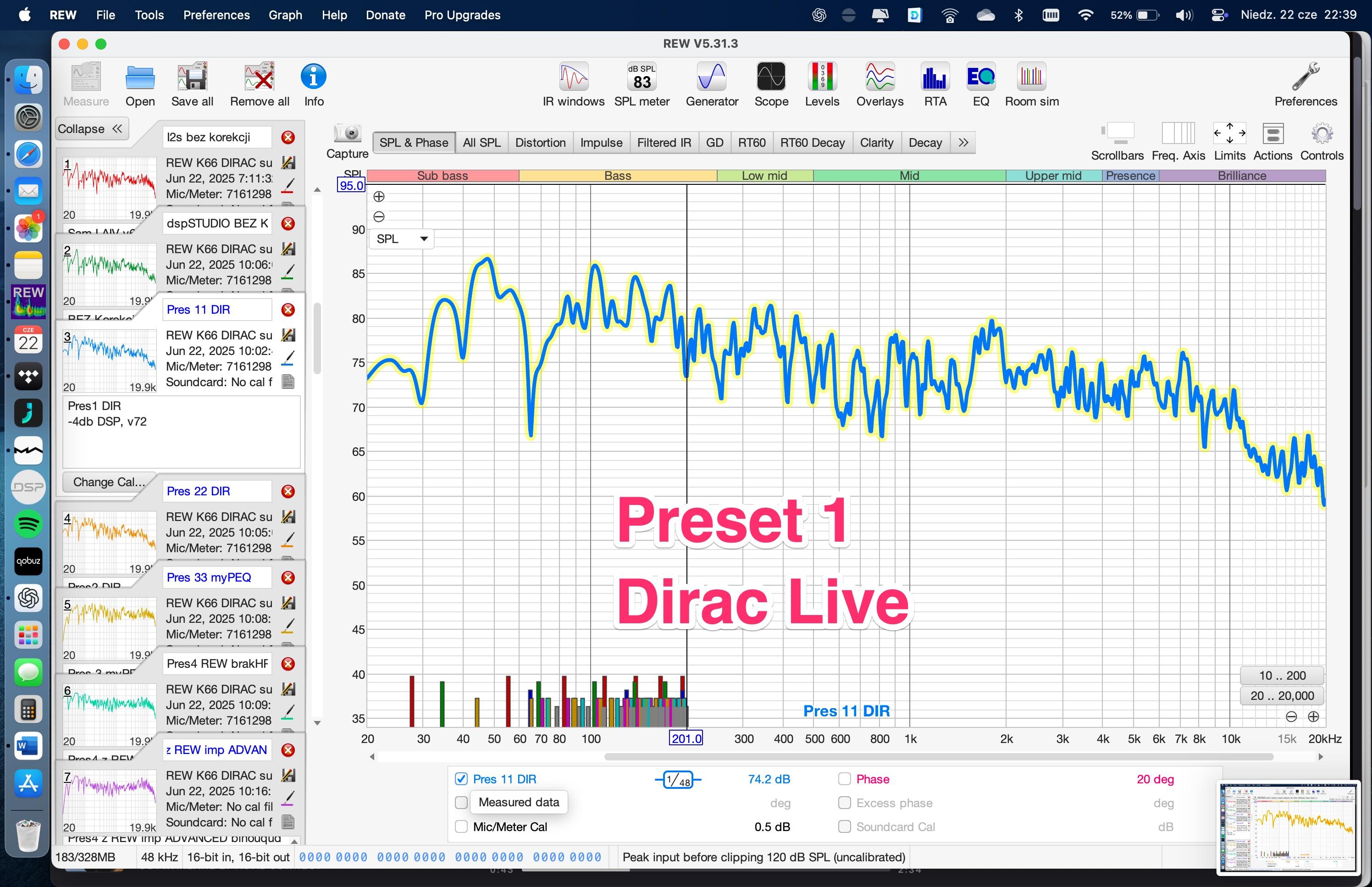
Task: Enable the Measured data trace checkbox
Action: coord(461,802)
